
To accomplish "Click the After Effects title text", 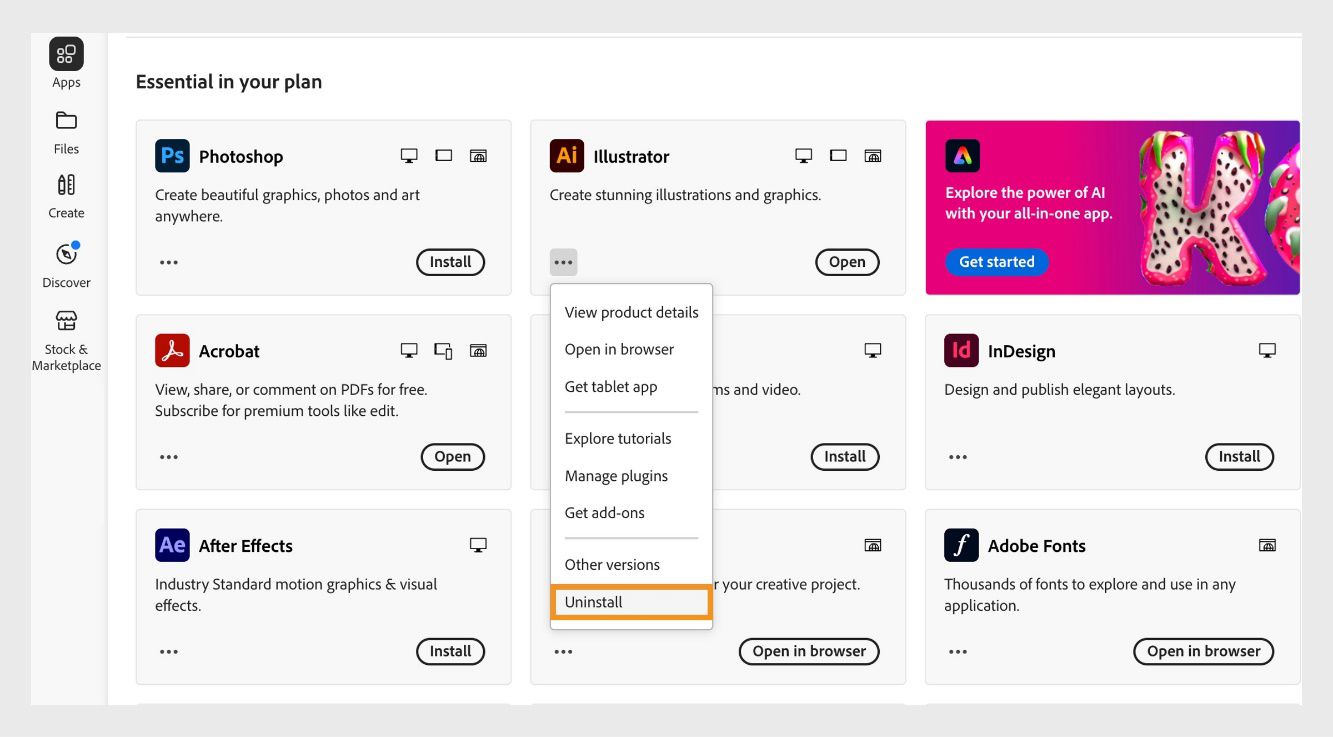I will (246, 546).
